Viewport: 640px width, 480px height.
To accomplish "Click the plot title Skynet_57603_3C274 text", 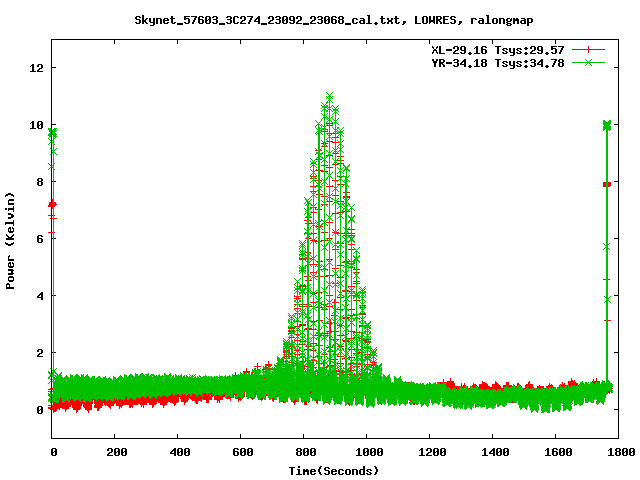I will click(333, 20).
